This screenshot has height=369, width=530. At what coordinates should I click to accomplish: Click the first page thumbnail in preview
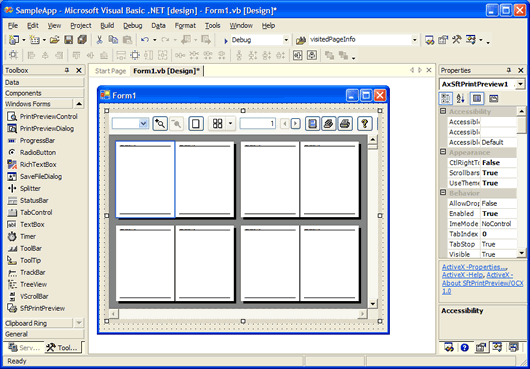click(x=145, y=179)
